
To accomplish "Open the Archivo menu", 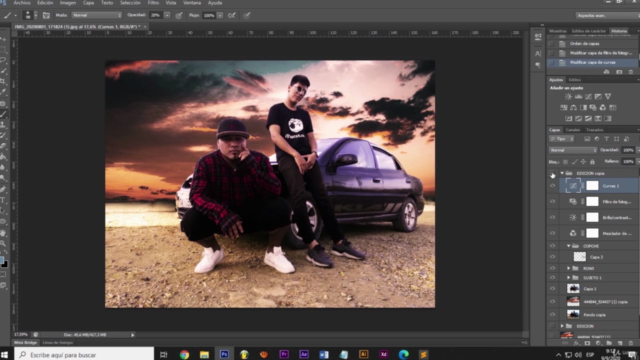I will point(22,3).
